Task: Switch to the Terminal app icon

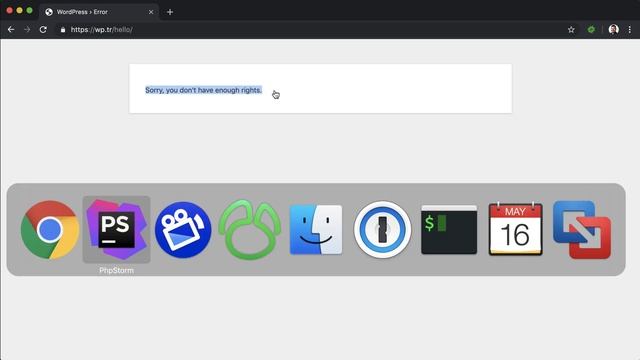Action: pyautogui.click(x=449, y=230)
